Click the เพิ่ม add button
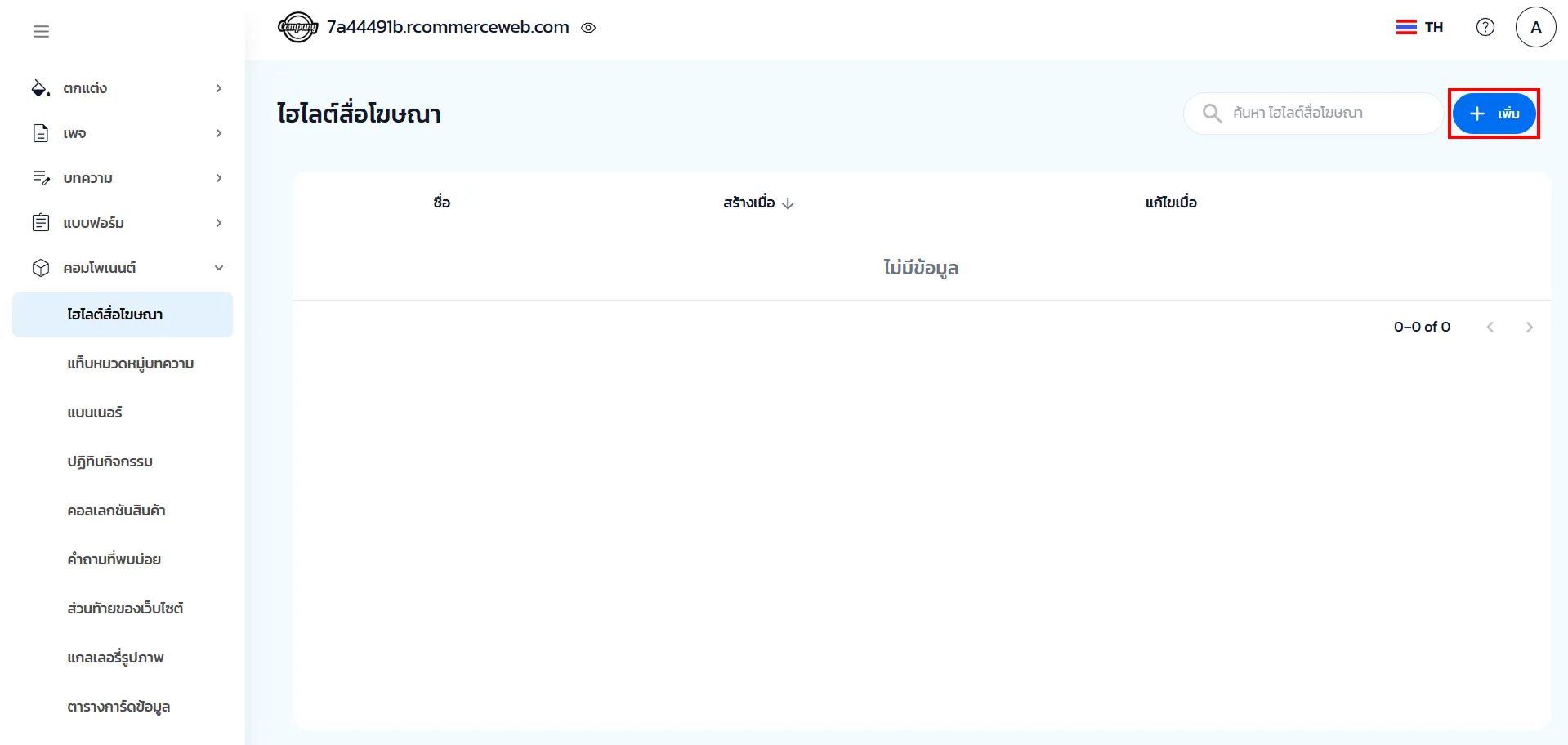 click(1494, 114)
